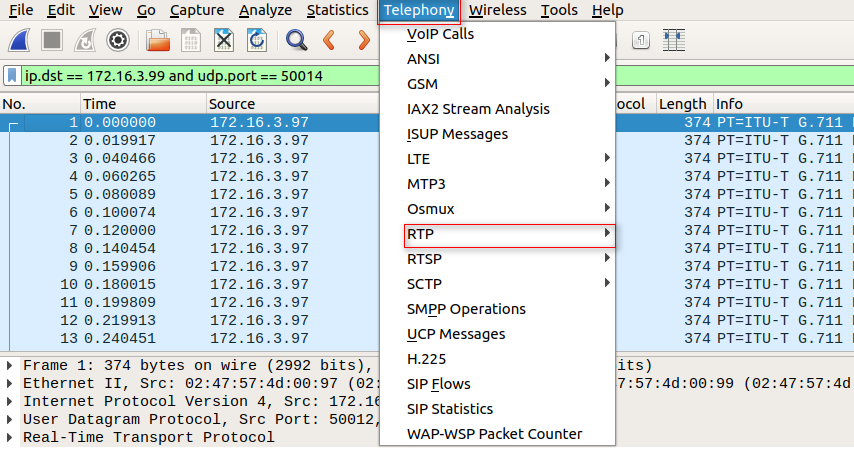The width and height of the screenshot is (854, 471).
Task: Expand Ethernet II details
Action: click(9, 383)
